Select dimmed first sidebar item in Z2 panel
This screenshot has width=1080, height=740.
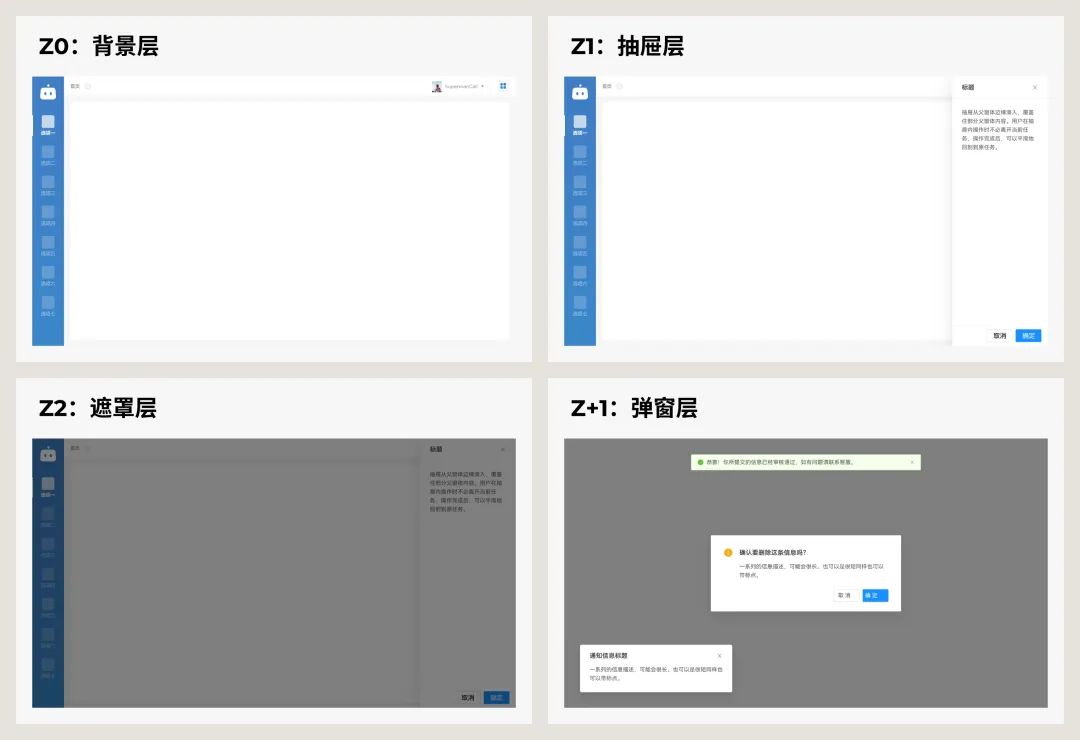(48, 486)
